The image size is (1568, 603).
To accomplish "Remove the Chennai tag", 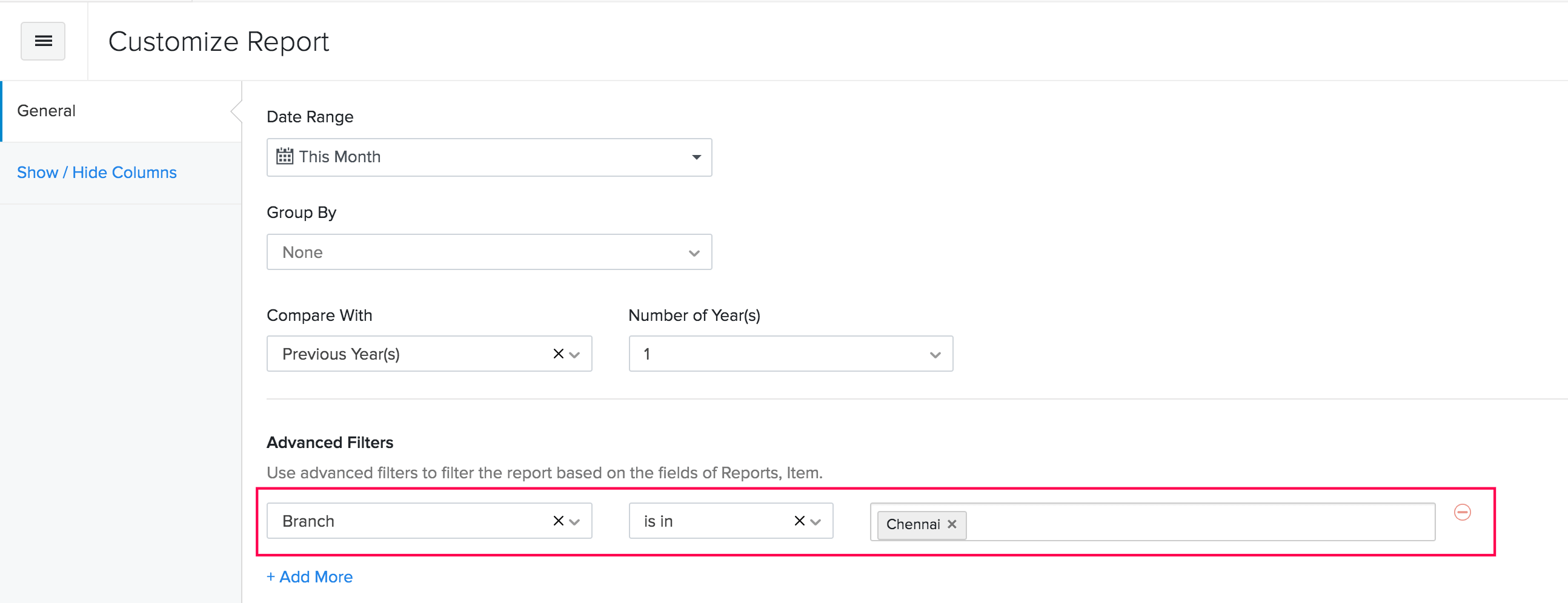I will pyautogui.click(x=952, y=524).
